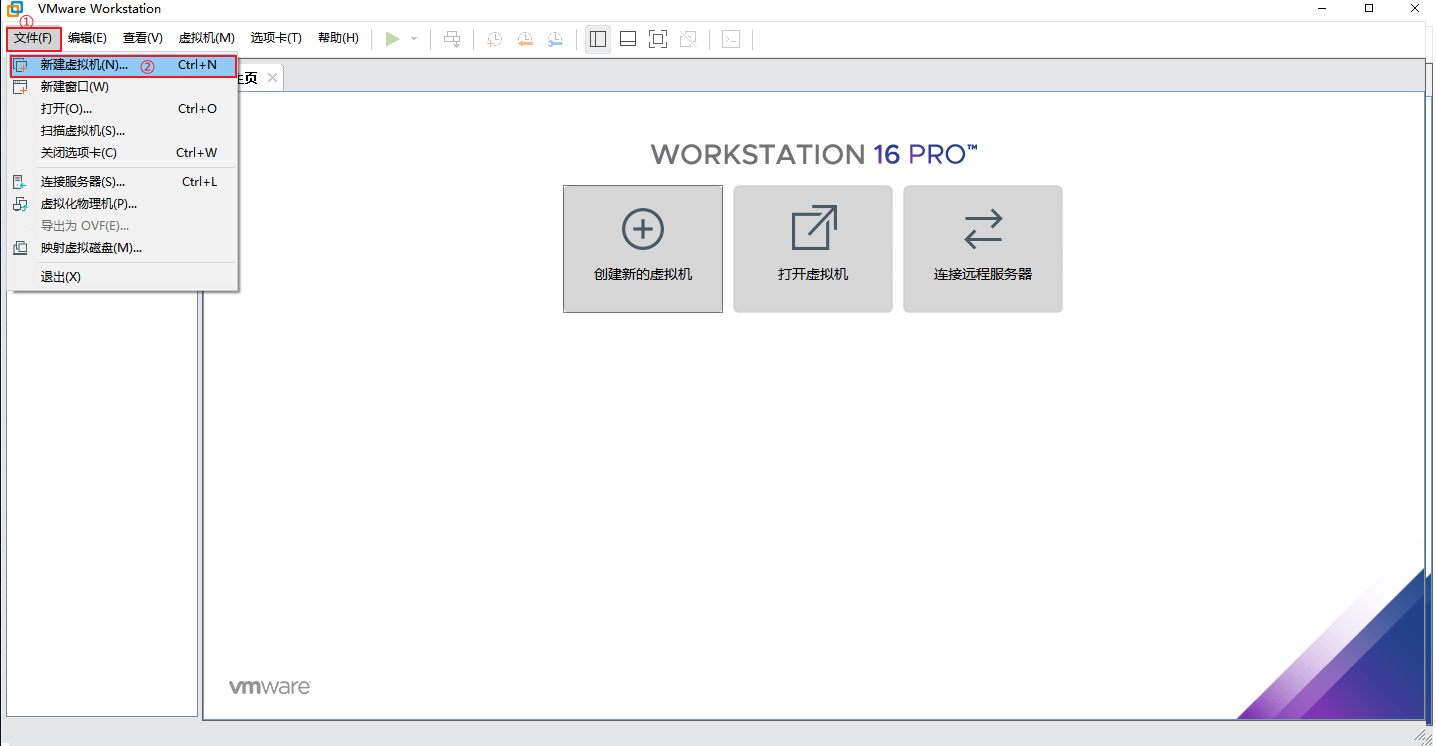
Task: Open the snapshot manager wrench icon
Action: (555, 39)
